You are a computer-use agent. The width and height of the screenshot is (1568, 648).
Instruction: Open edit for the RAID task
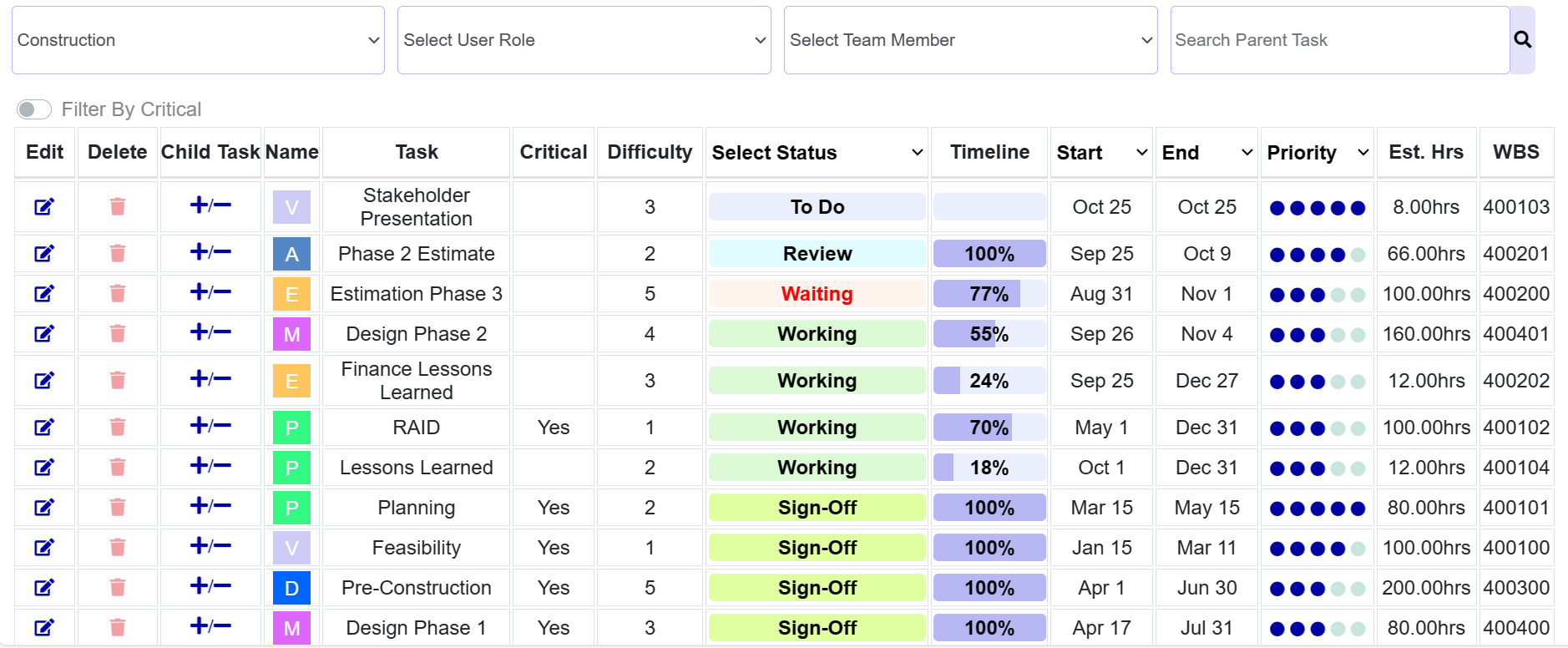pyautogui.click(x=44, y=428)
